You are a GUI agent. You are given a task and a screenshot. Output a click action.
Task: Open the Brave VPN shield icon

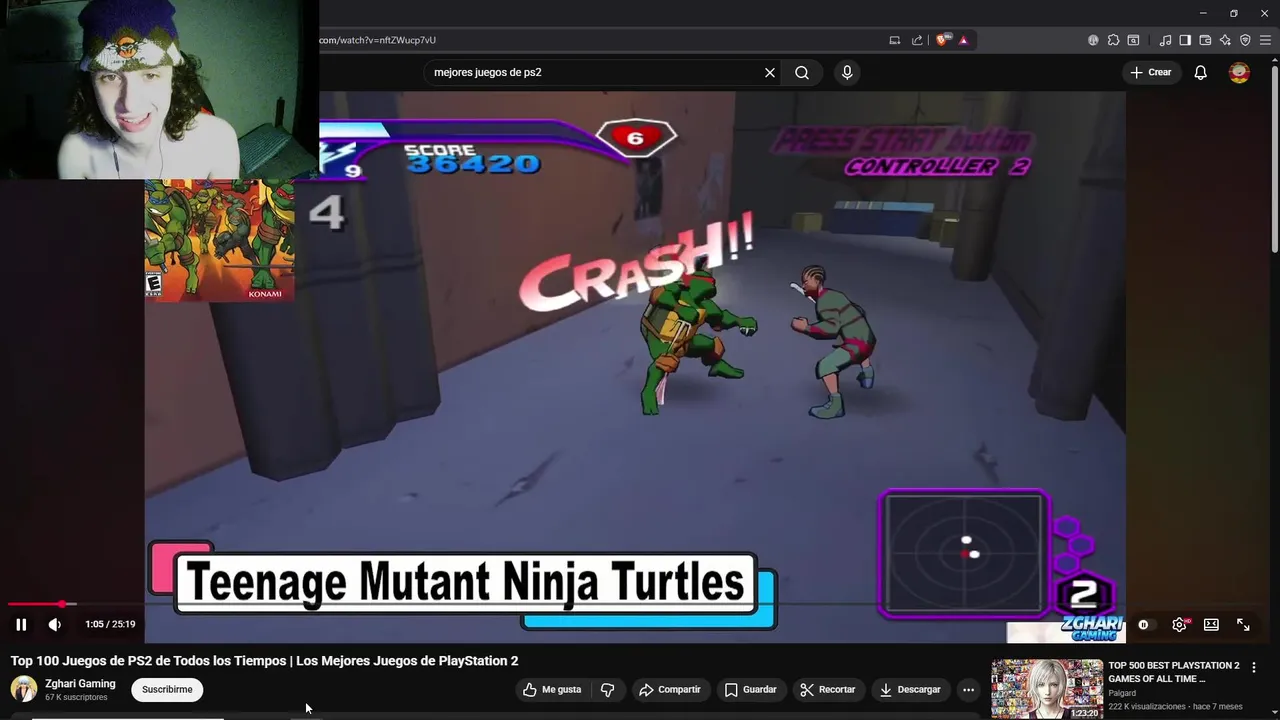(1245, 40)
